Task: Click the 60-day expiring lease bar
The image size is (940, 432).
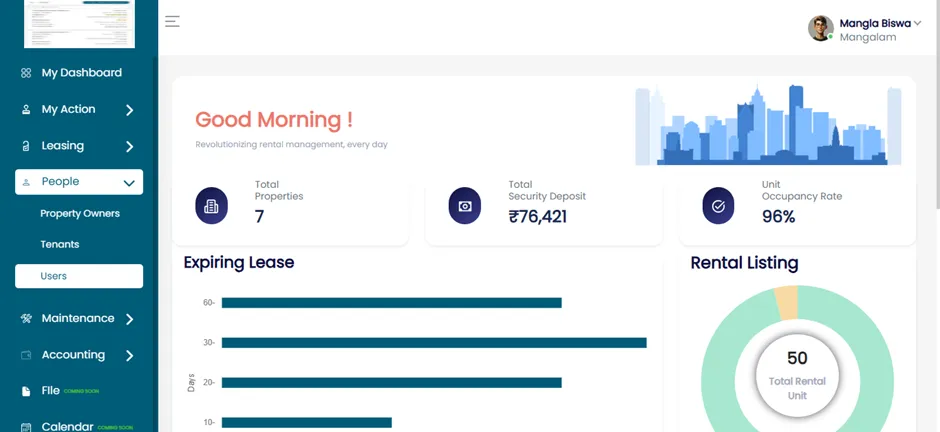Action: click(391, 303)
